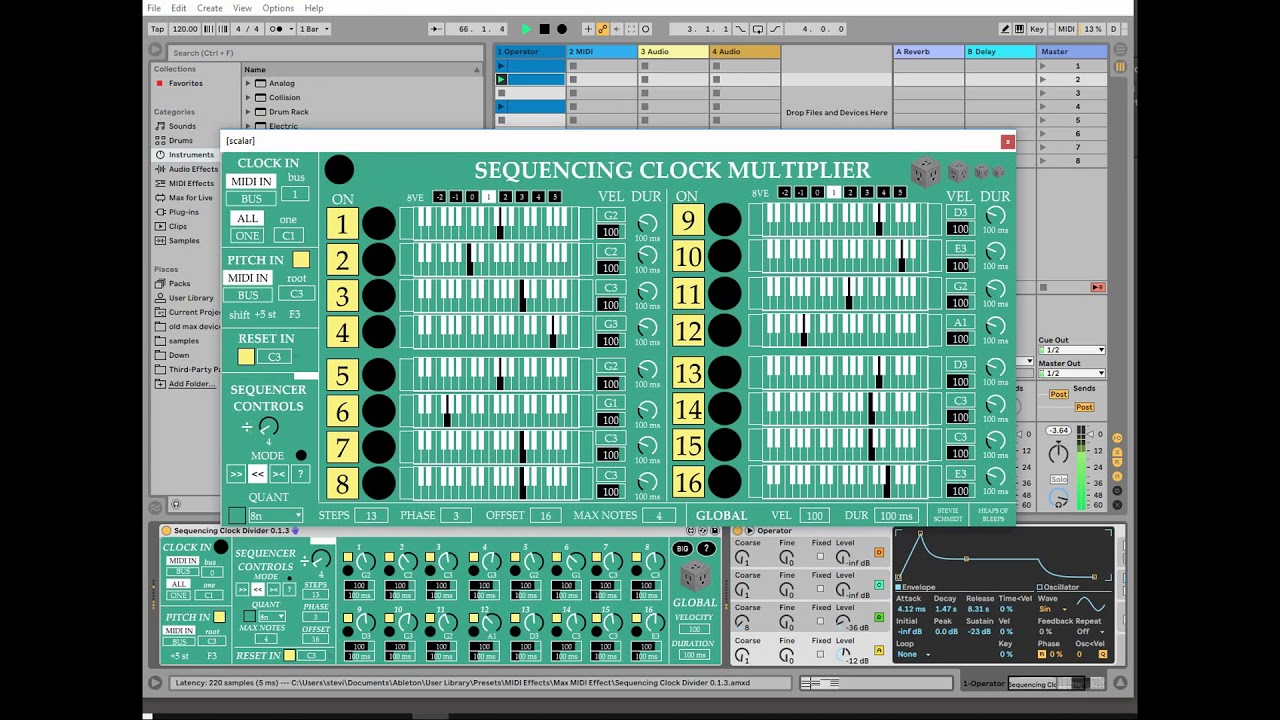This screenshot has width=1280, height=720.
Task: Click the BIG button in device view
Action: 683,549
